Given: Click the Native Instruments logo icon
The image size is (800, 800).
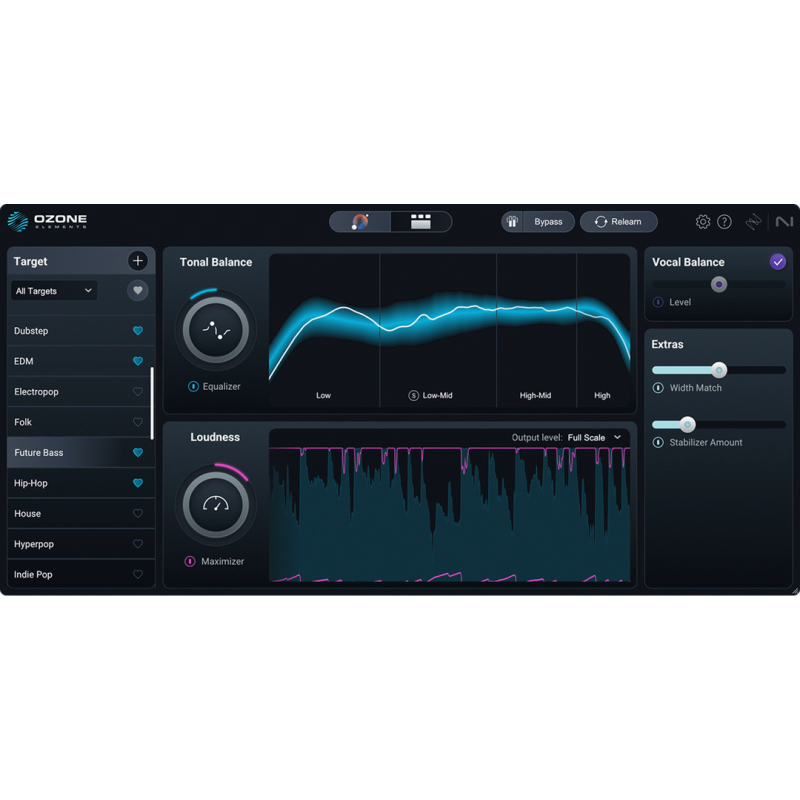Looking at the screenshot, I should (784, 221).
